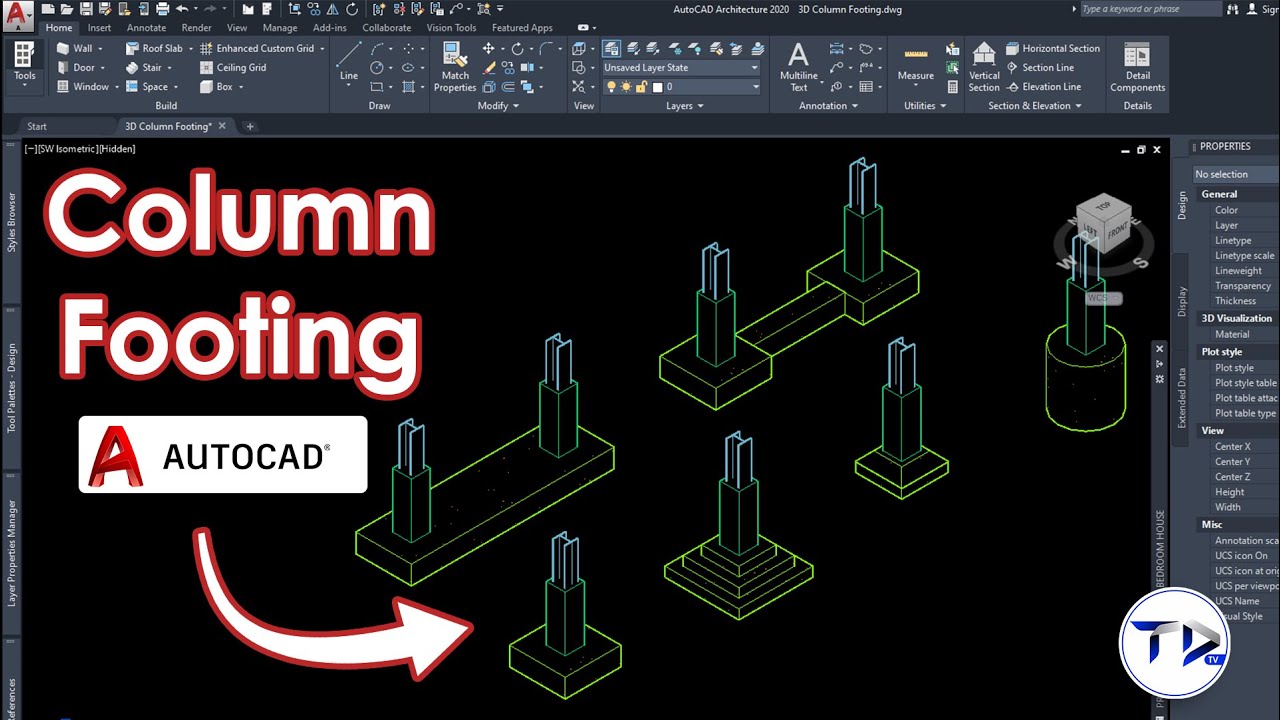This screenshot has height=720, width=1280.
Task: Select the Display tab in Properties palette
Action: point(1182,301)
